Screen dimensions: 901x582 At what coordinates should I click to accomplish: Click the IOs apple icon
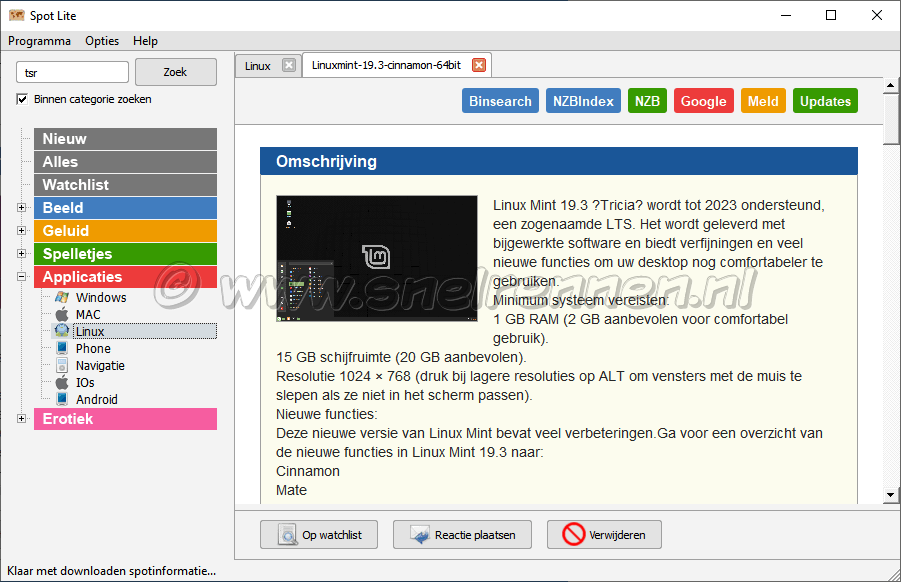(61, 382)
